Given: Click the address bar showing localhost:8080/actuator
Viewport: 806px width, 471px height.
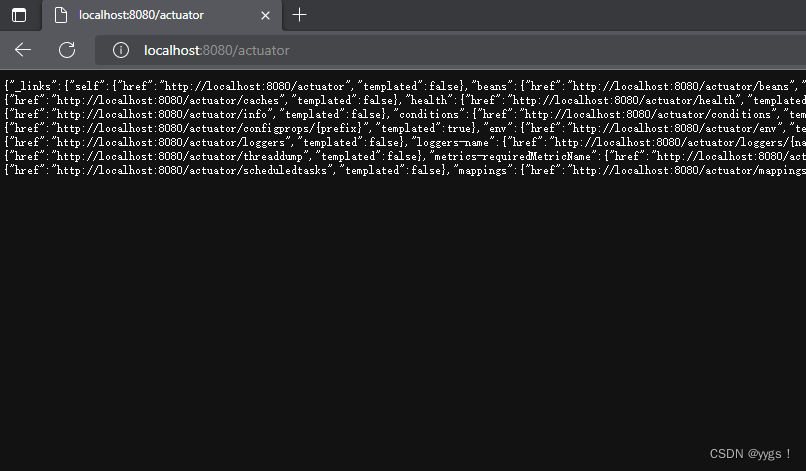Looking at the screenshot, I should (450, 50).
